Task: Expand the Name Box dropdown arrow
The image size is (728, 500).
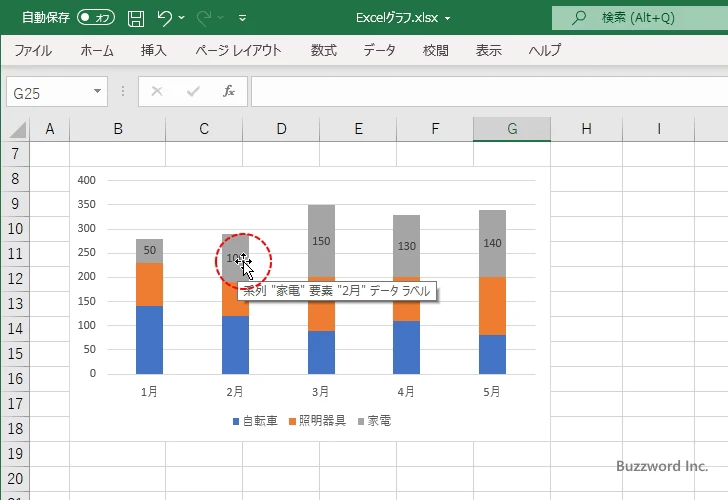Action: coord(97,91)
